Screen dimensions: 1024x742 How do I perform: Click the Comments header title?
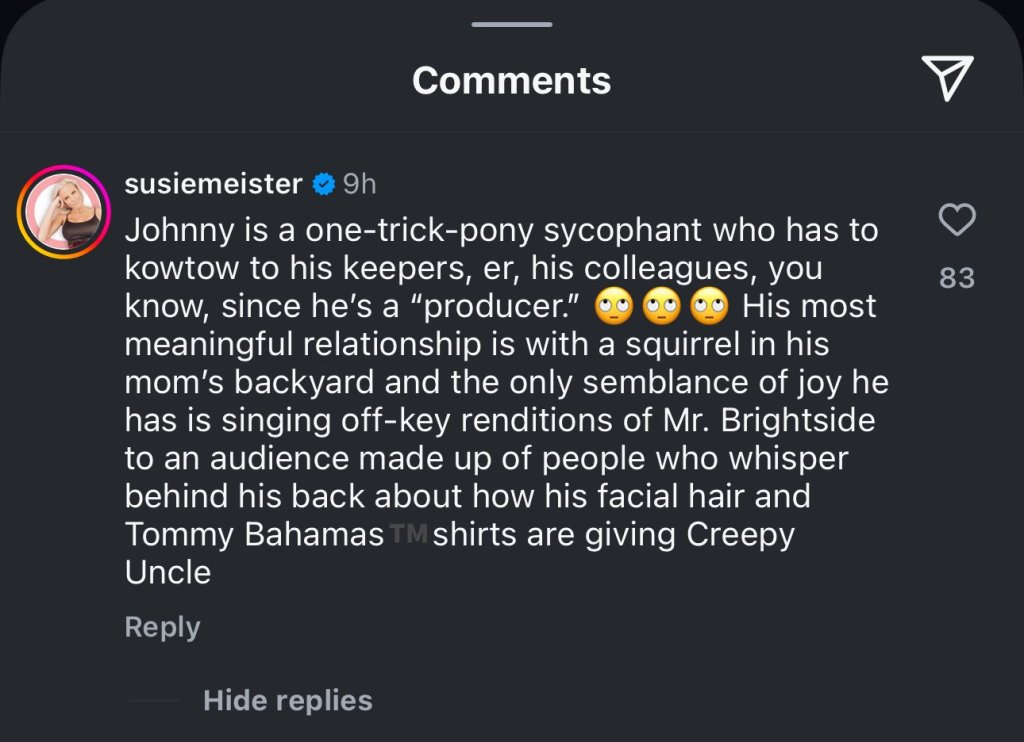point(511,80)
